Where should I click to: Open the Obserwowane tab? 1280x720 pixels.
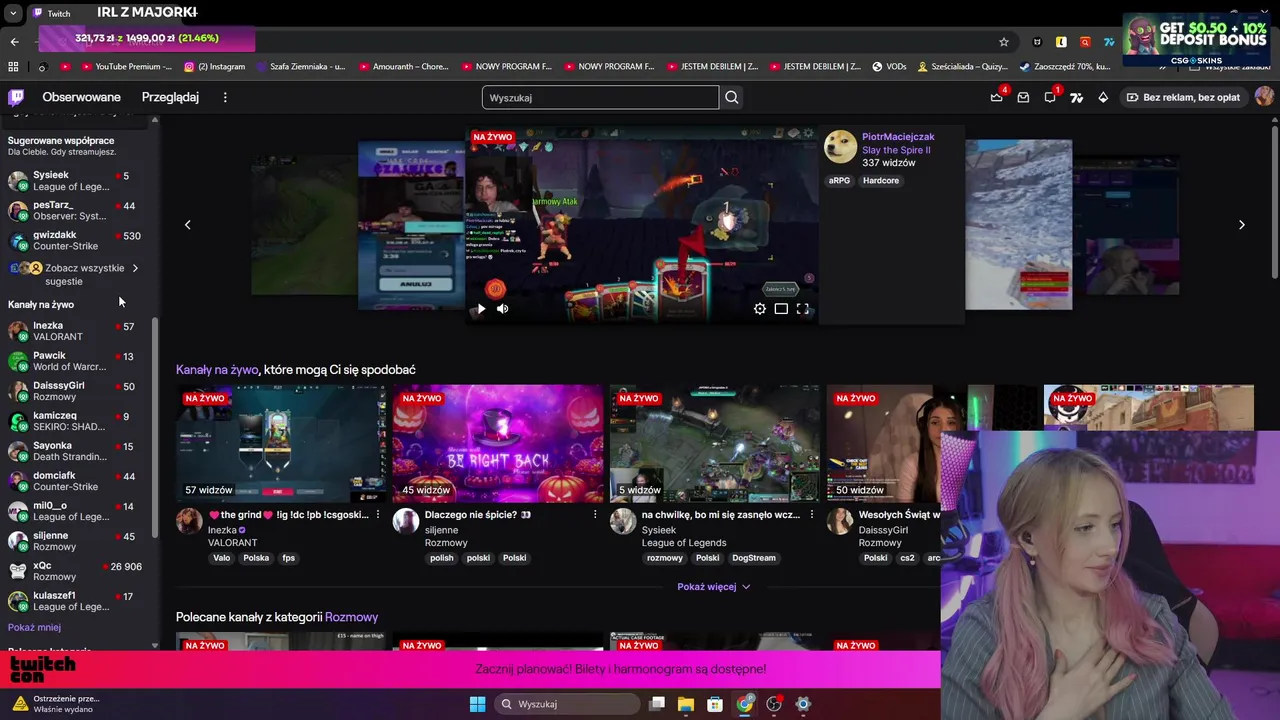pyautogui.click(x=81, y=97)
